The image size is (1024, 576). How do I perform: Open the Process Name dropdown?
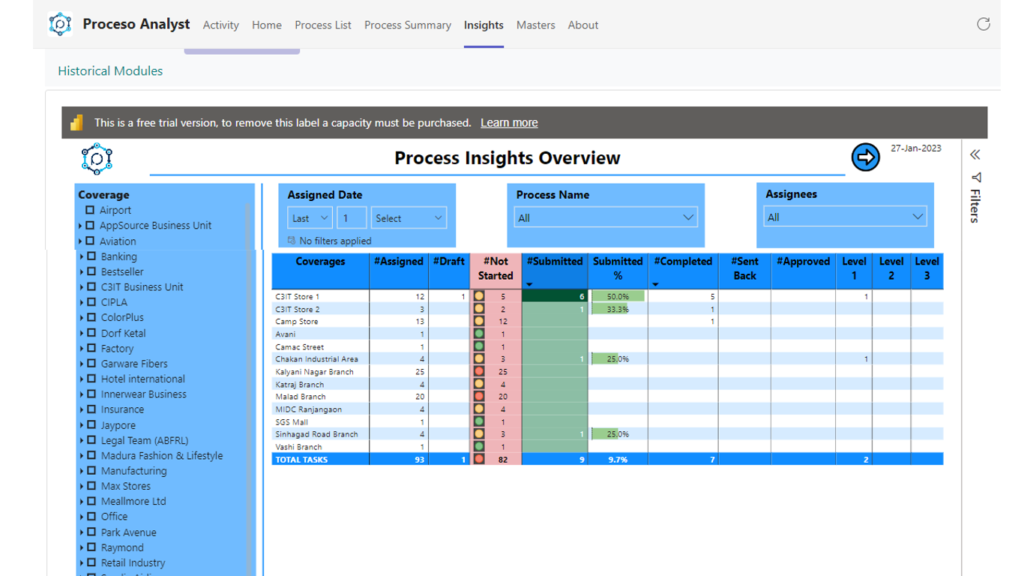[x=606, y=217]
